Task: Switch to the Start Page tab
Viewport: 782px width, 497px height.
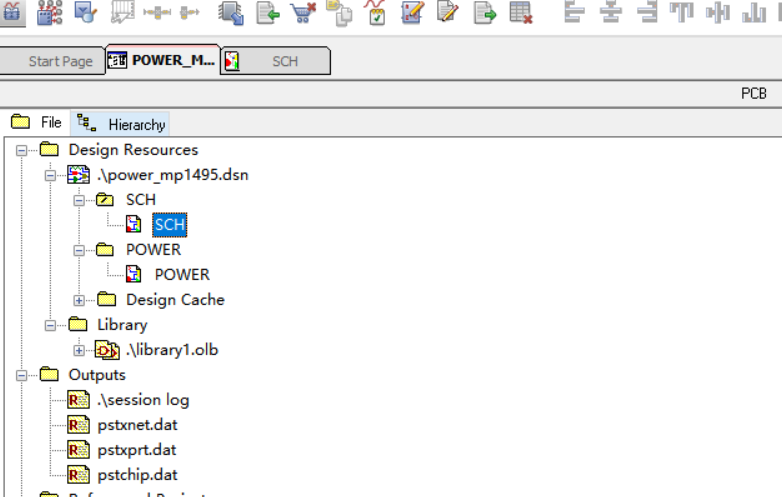Action: pos(60,61)
